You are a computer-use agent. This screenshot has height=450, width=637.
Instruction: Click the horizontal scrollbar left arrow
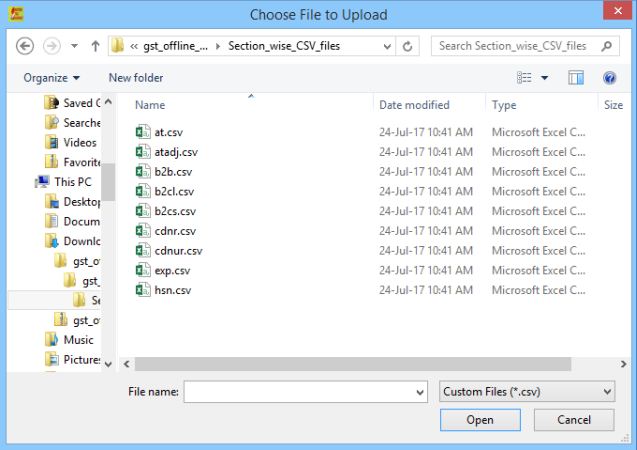tap(127, 364)
